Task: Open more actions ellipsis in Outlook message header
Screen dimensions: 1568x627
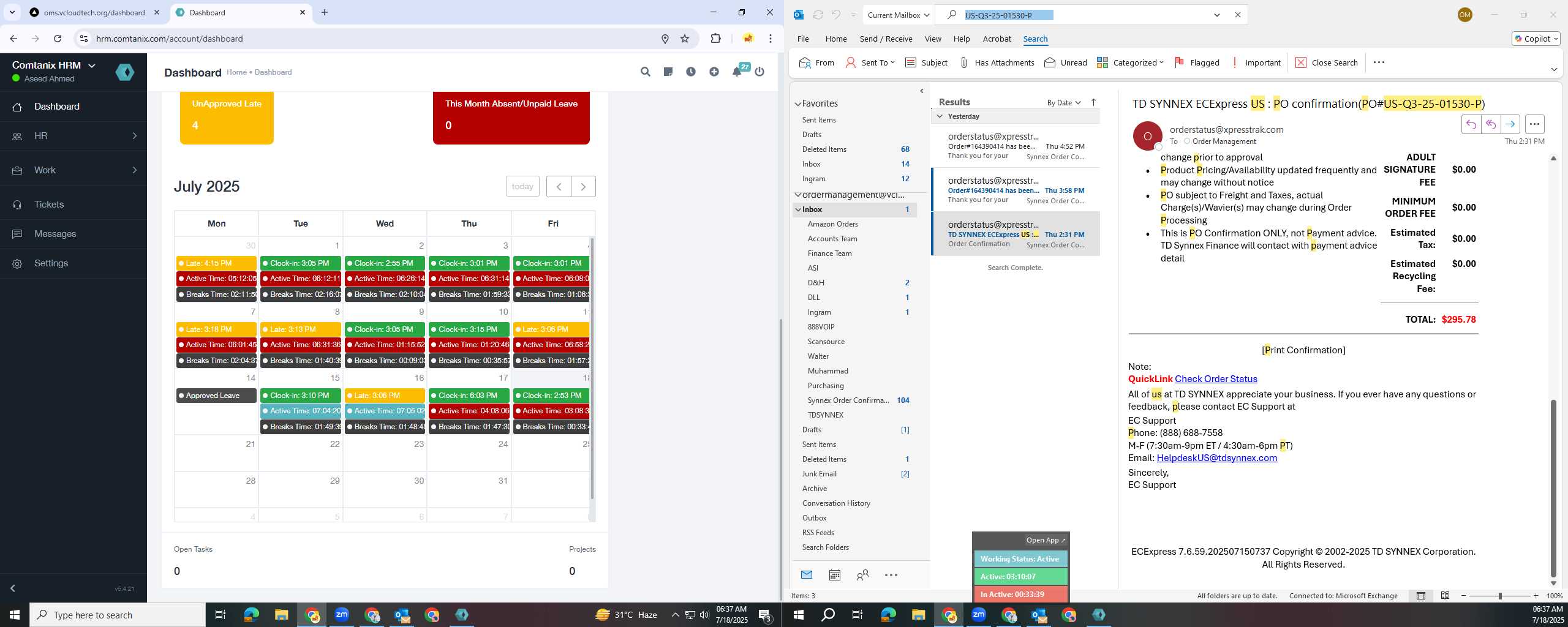Action: (x=1534, y=124)
